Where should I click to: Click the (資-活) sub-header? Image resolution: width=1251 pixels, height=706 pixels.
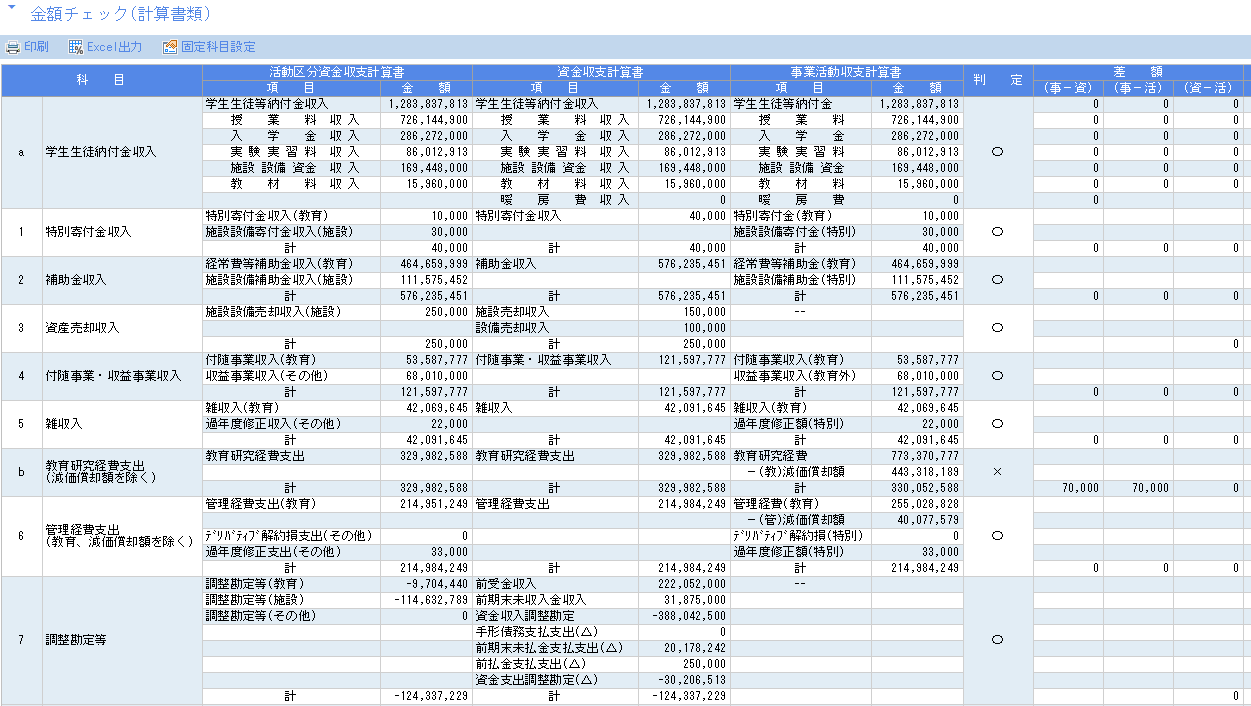[x=1208, y=88]
